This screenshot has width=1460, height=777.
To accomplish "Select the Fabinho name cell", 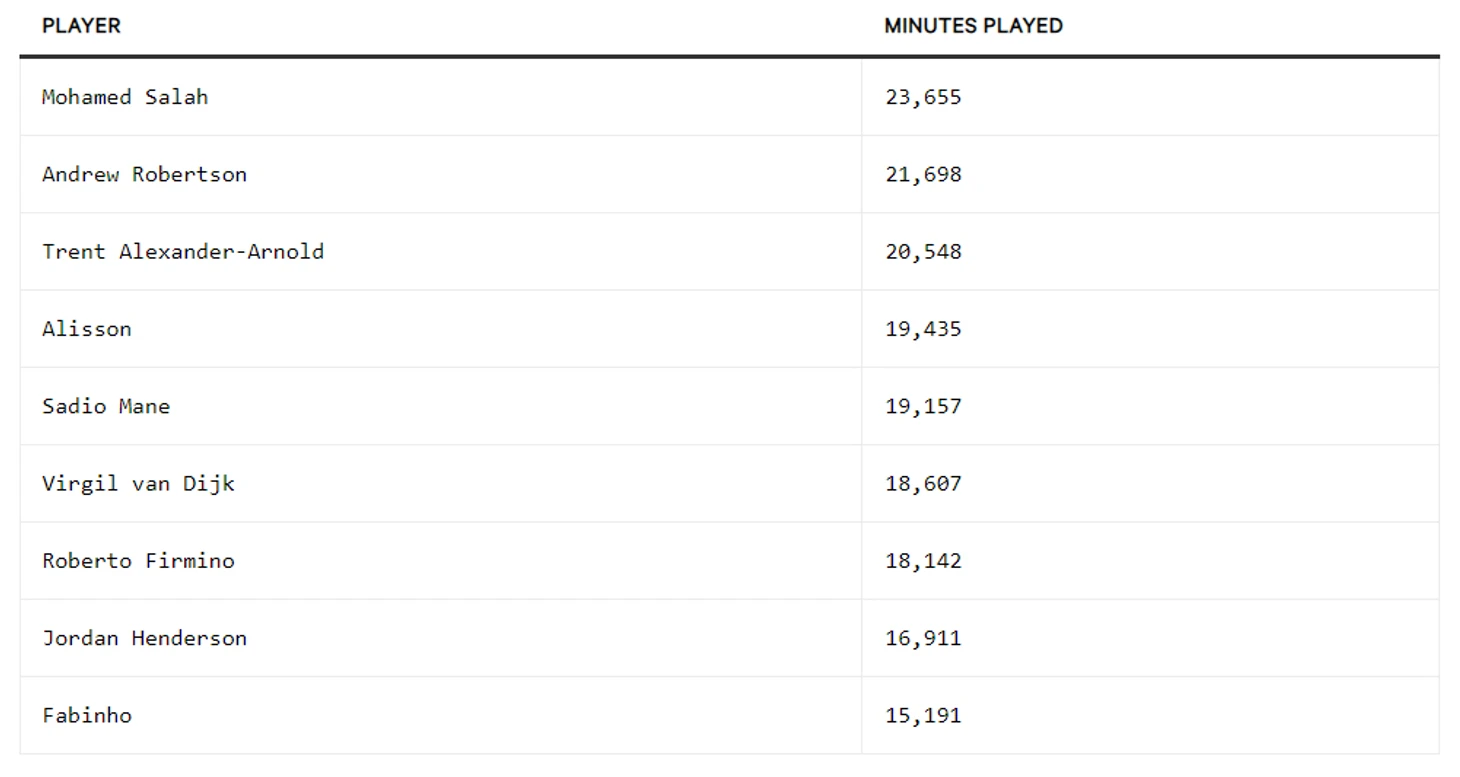I will (87, 715).
